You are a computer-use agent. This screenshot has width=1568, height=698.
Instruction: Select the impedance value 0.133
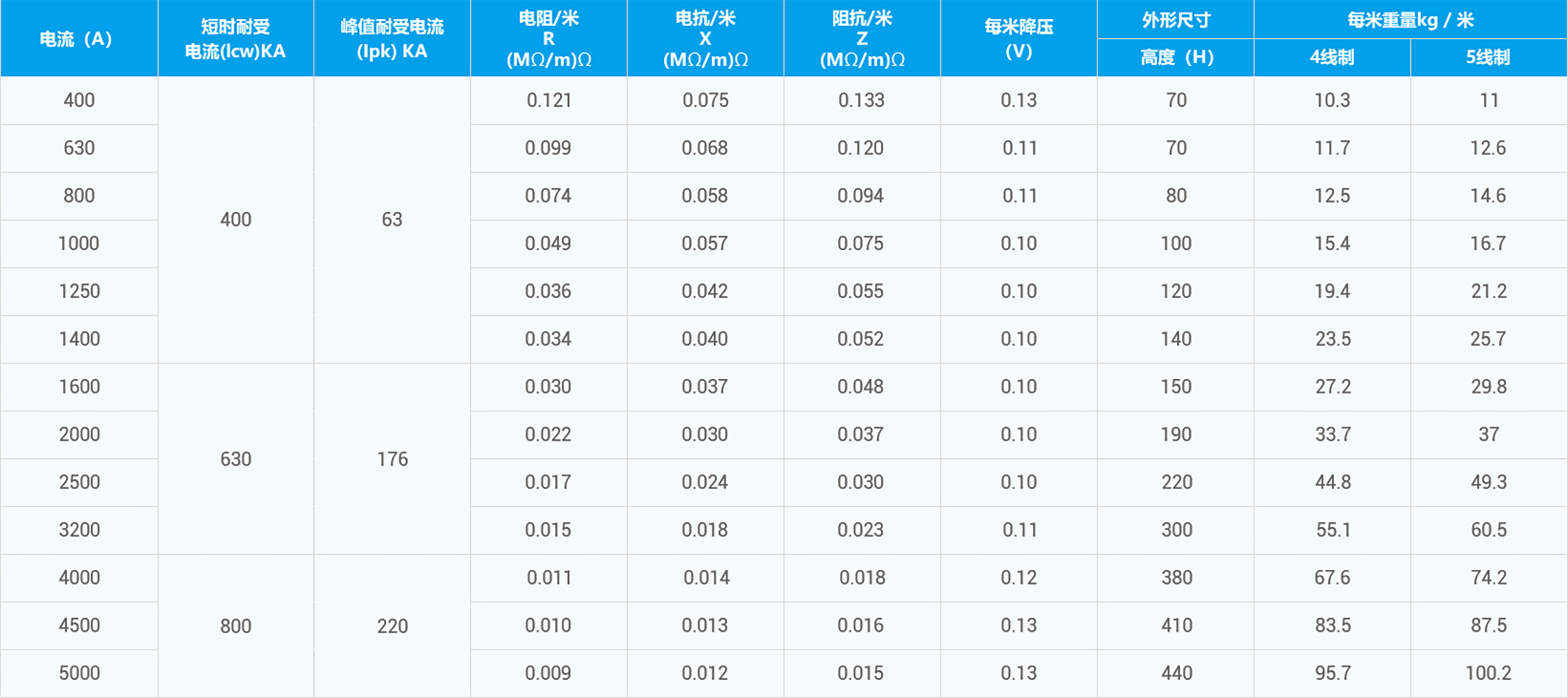coord(861,100)
